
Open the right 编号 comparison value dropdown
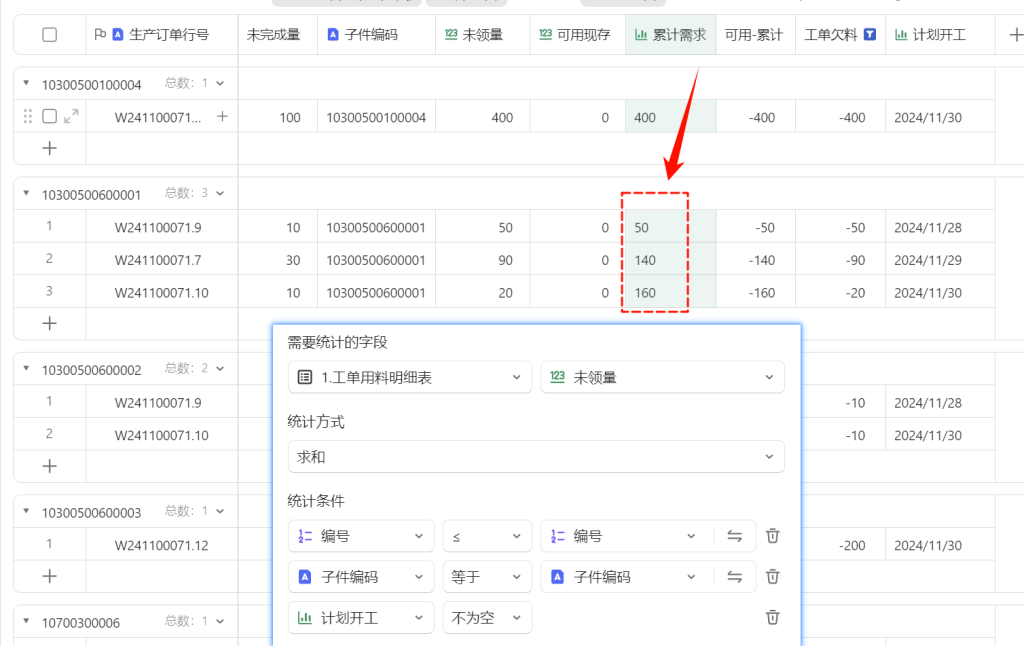coord(626,536)
